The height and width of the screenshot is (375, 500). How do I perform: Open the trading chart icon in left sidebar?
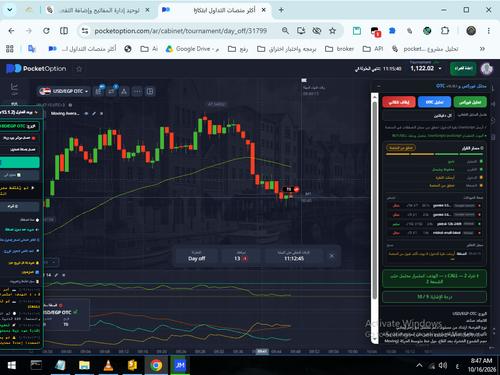coord(14,87)
